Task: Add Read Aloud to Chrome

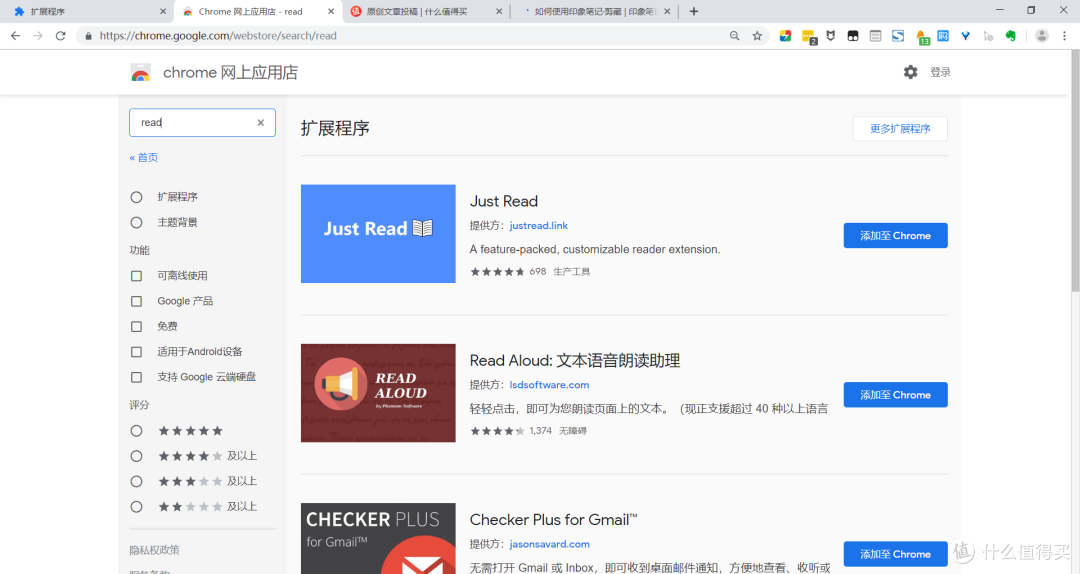Action: 895,395
